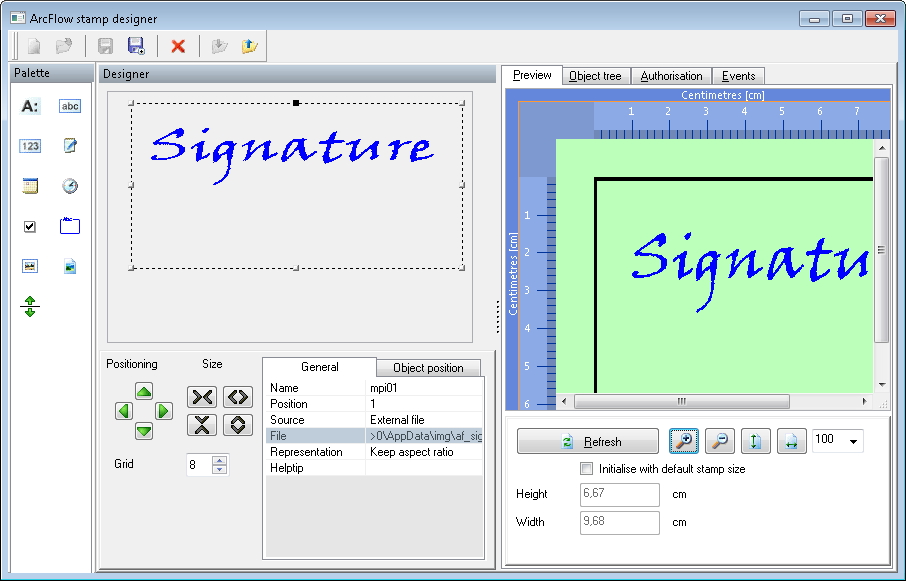Move object right with green arrow
The height and width of the screenshot is (581, 906).
[x=164, y=411]
